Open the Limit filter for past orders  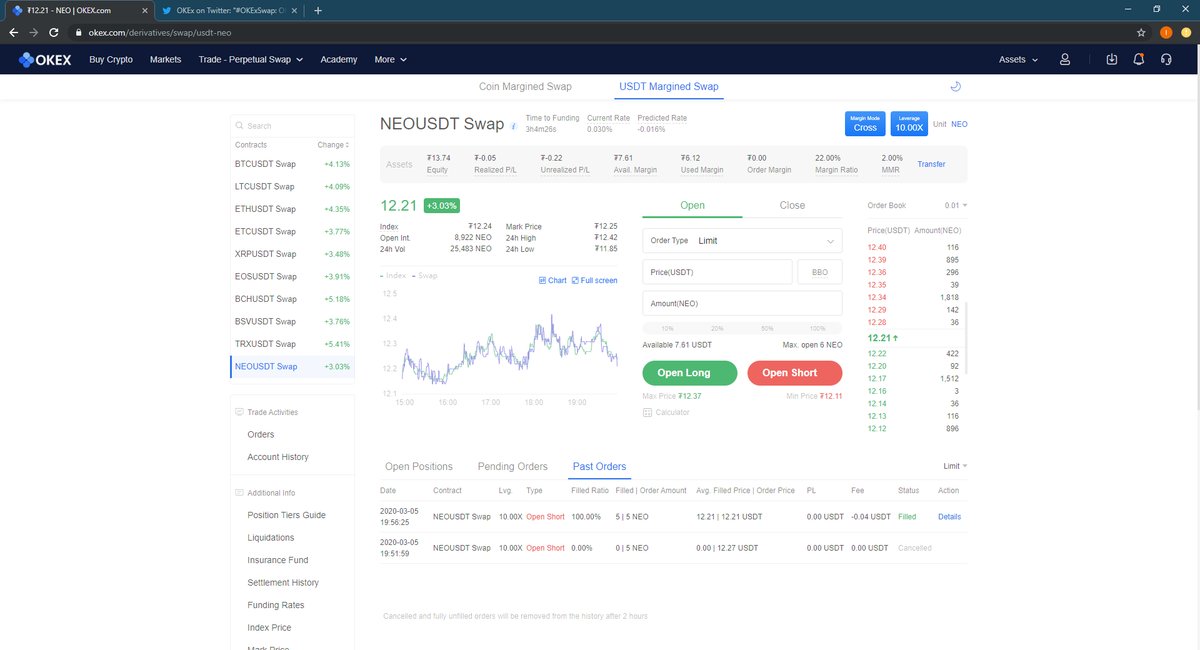[955, 466]
